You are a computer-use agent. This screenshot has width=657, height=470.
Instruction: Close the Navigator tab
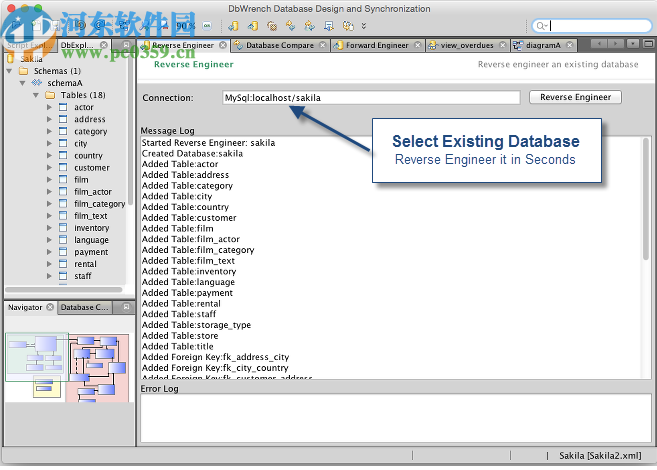pos(50,307)
